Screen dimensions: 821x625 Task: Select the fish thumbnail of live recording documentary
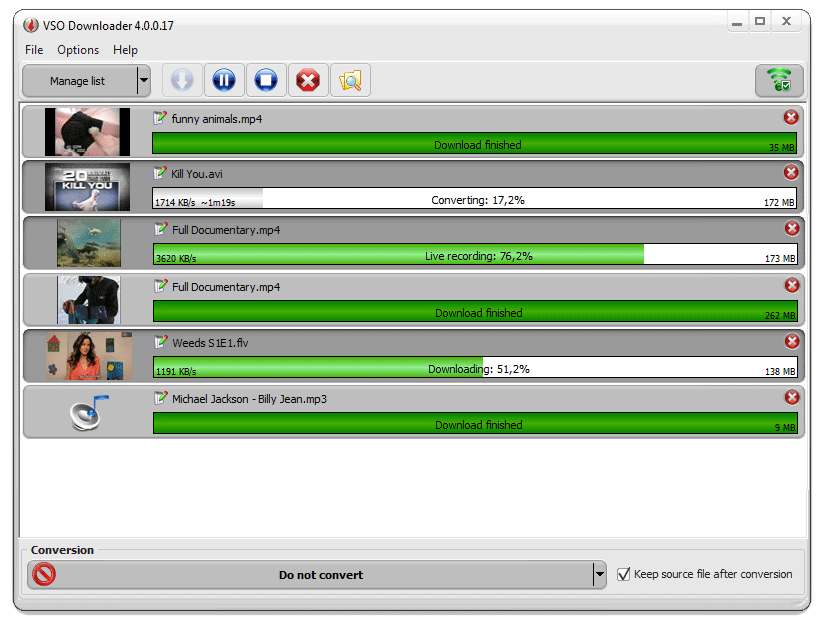[89, 243]
